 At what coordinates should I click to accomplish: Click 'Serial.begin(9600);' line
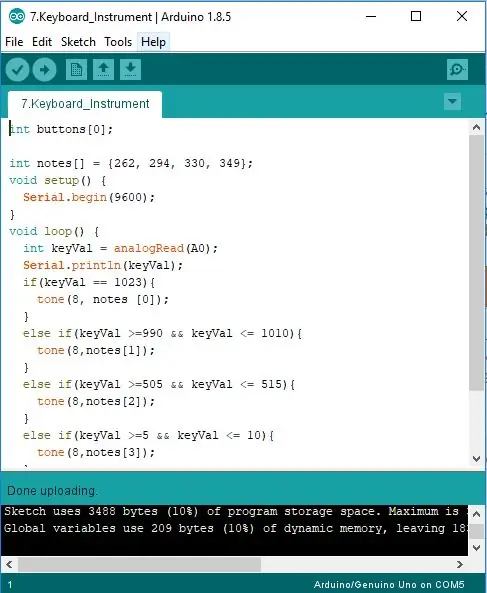tap(89, 197)
